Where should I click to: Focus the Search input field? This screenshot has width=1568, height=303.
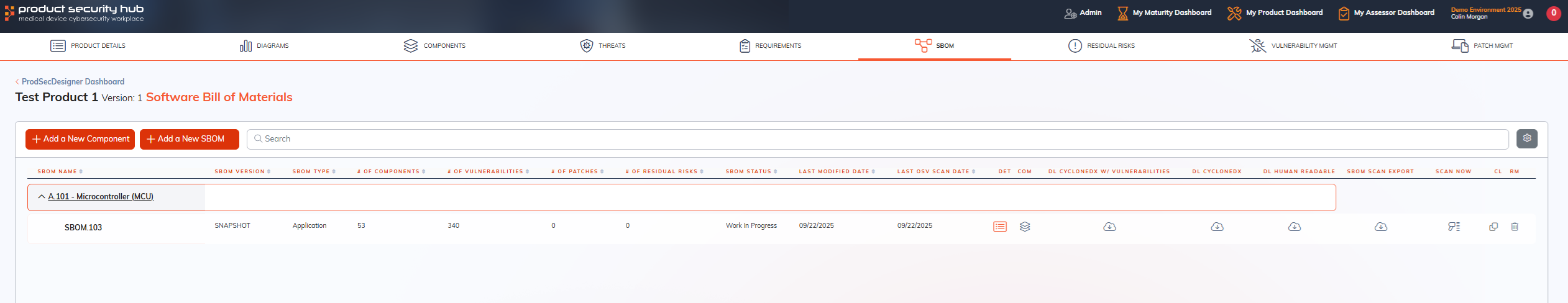(x=878, y=139)
